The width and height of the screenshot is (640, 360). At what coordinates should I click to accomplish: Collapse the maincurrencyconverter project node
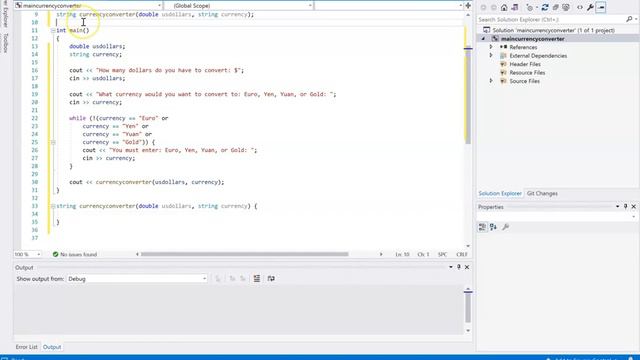click(x=483, y=39)
